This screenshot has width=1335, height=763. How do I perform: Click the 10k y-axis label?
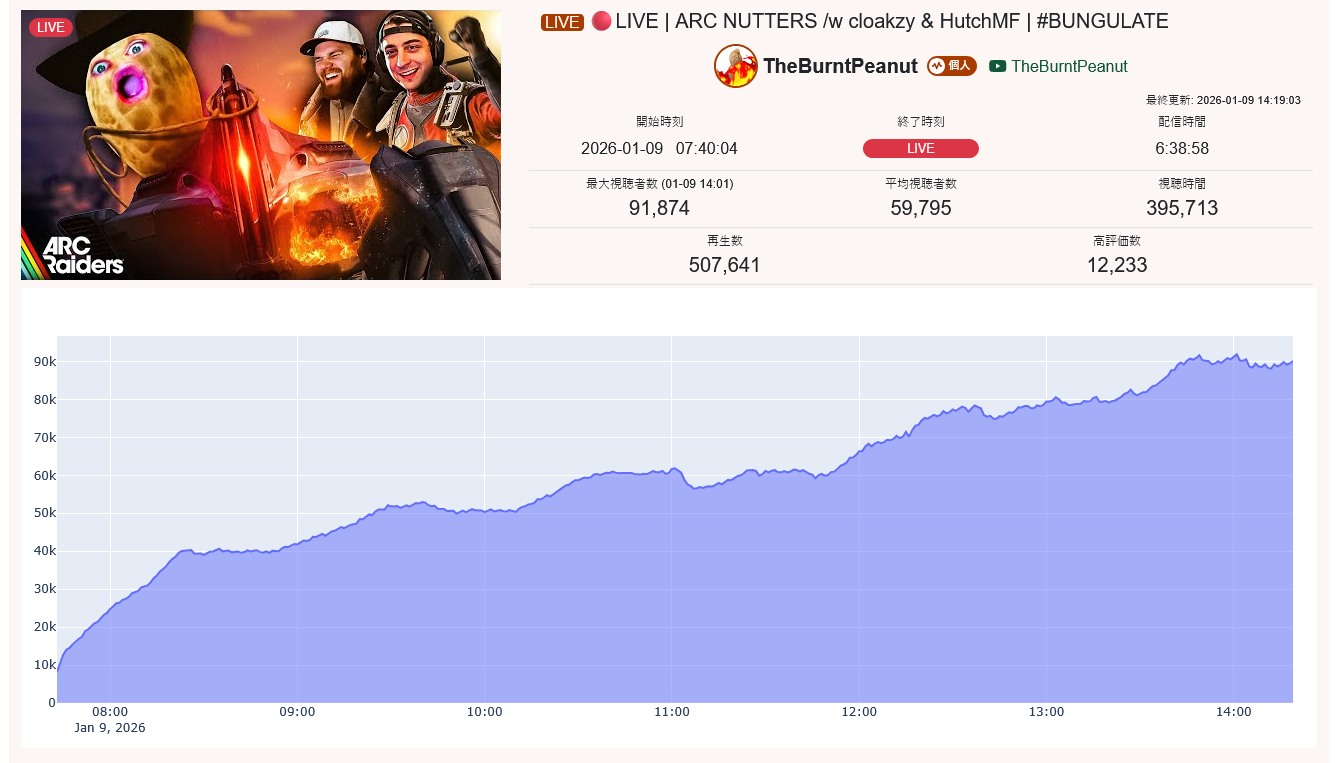[44, 665]
